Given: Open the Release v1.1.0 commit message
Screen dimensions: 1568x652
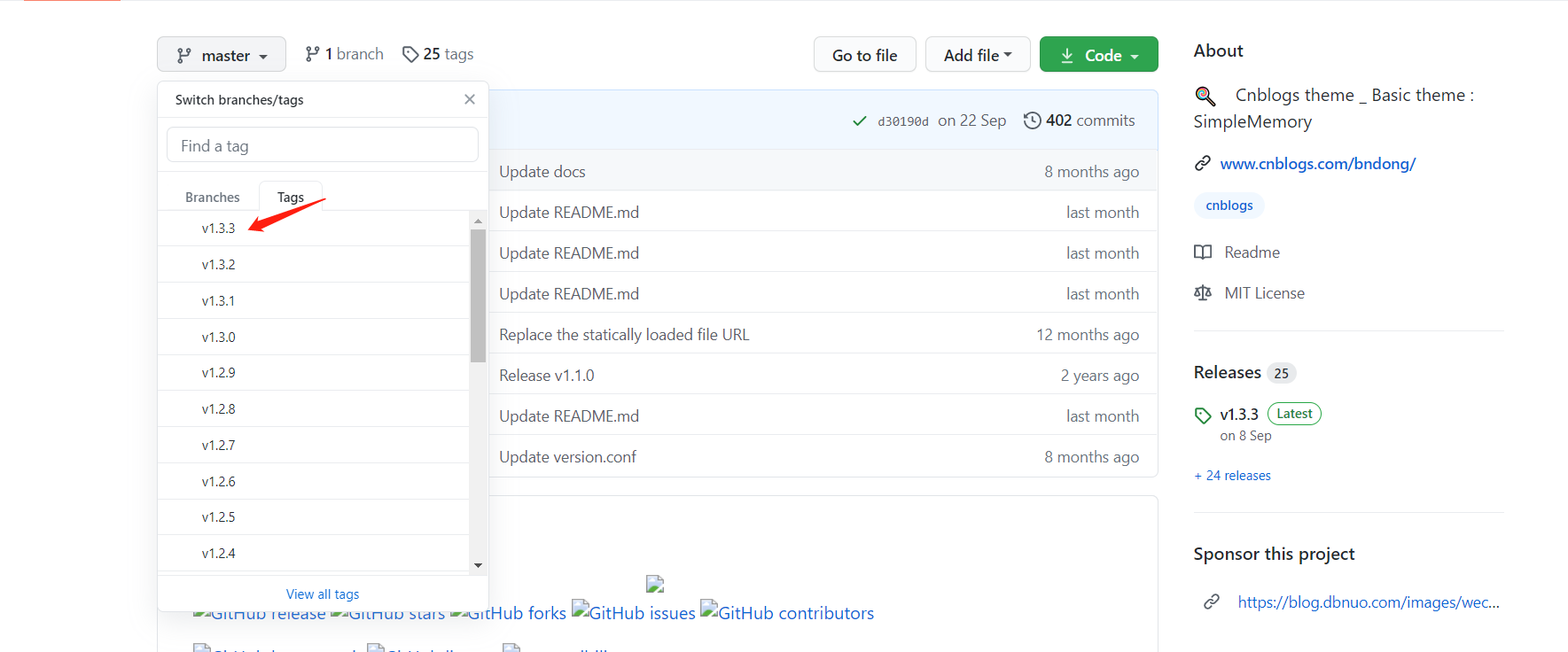Looking at the screenshot, I should [547, 376].
